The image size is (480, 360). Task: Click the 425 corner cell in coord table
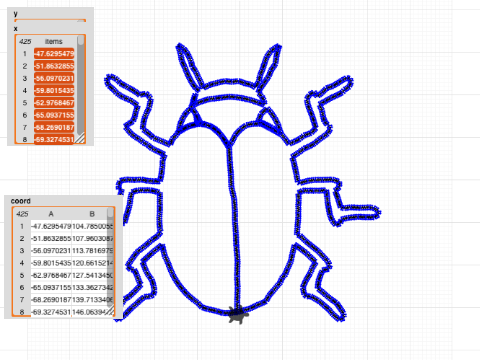click(x=22, y=214)
